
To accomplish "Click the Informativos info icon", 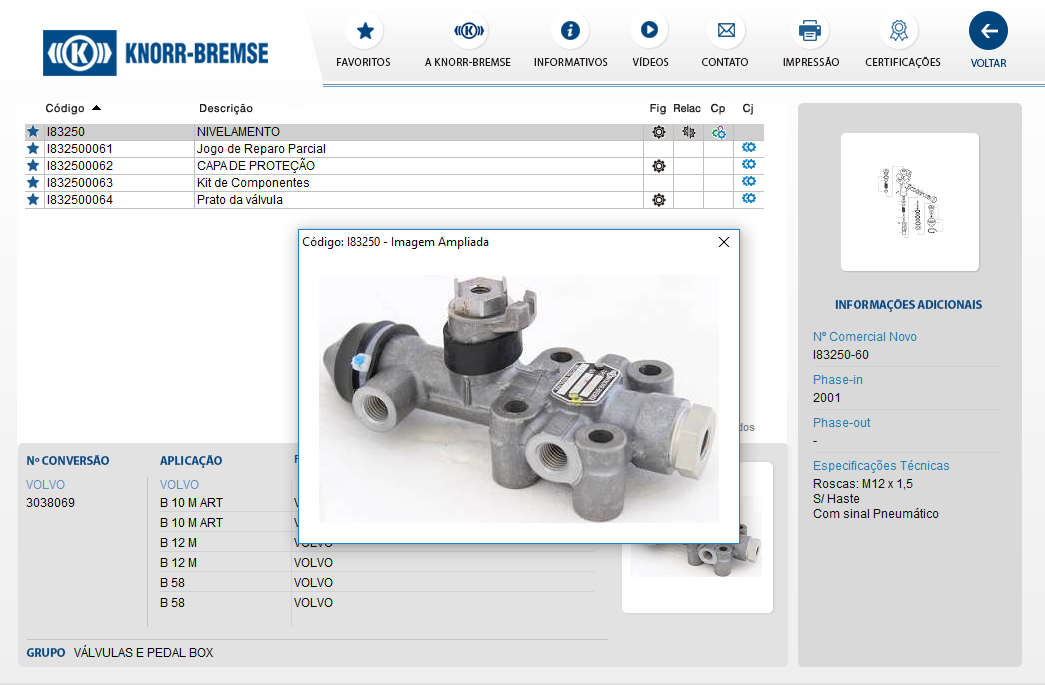I will tap(570, 31).
